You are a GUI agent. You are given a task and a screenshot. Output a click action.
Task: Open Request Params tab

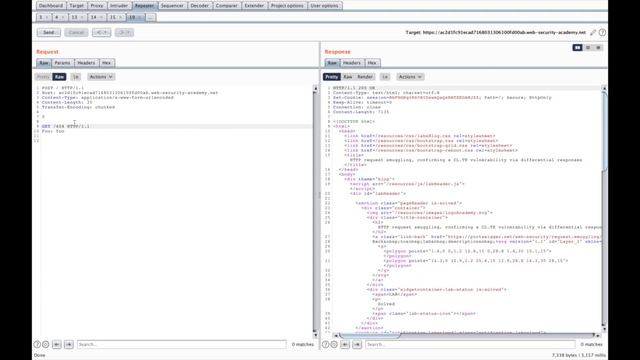click(62, 63)
